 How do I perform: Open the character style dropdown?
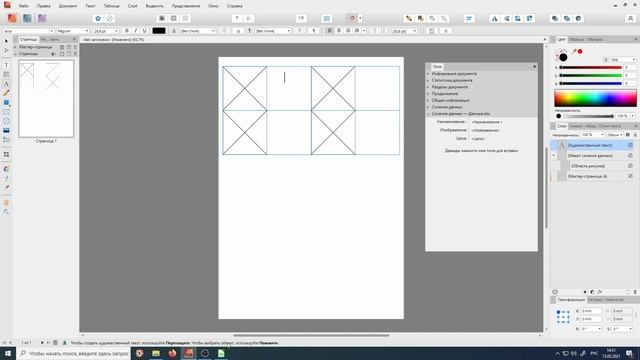pyautogui.click(x=197, y=31)
